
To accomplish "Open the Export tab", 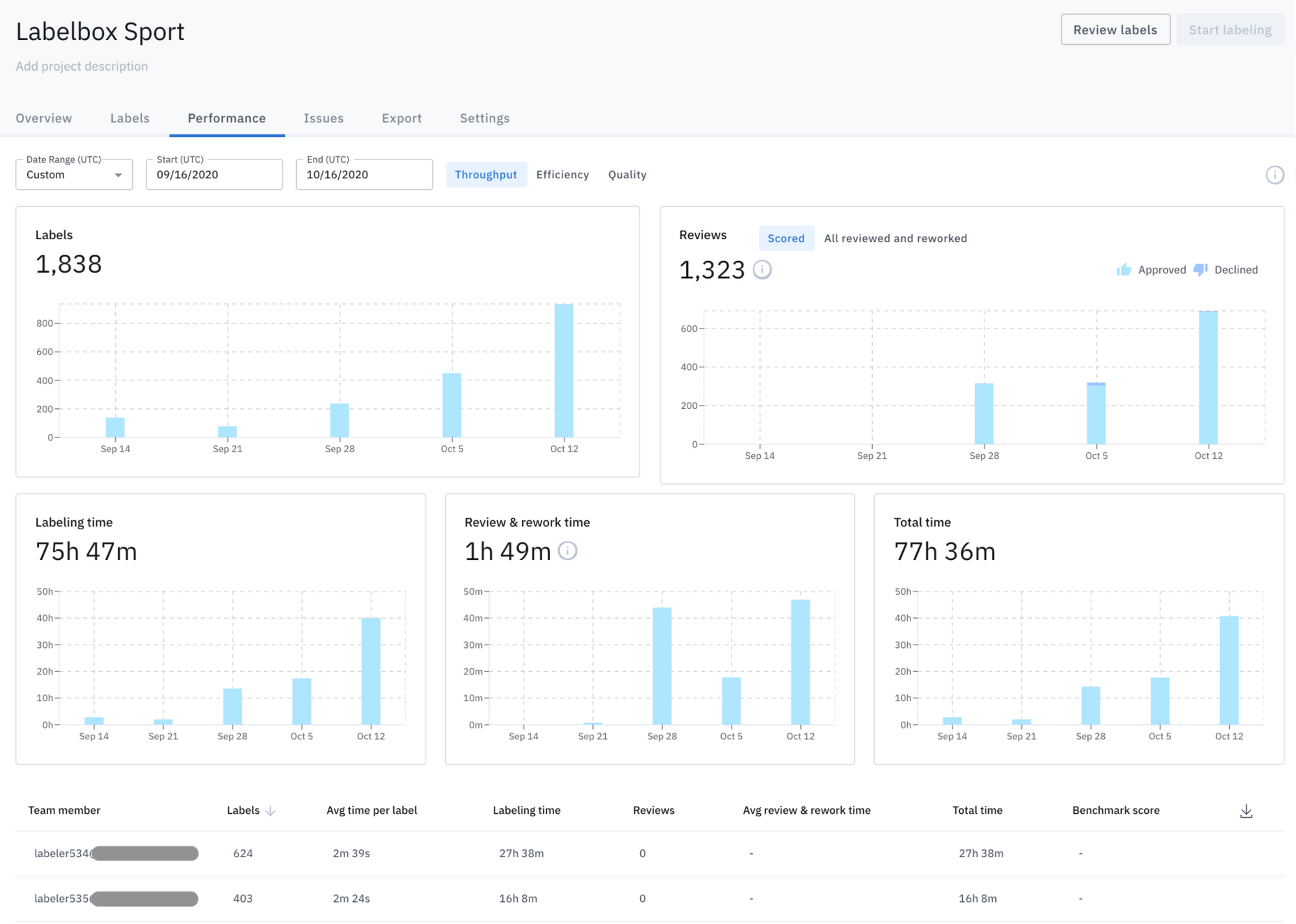I will [x=402, y=119].
